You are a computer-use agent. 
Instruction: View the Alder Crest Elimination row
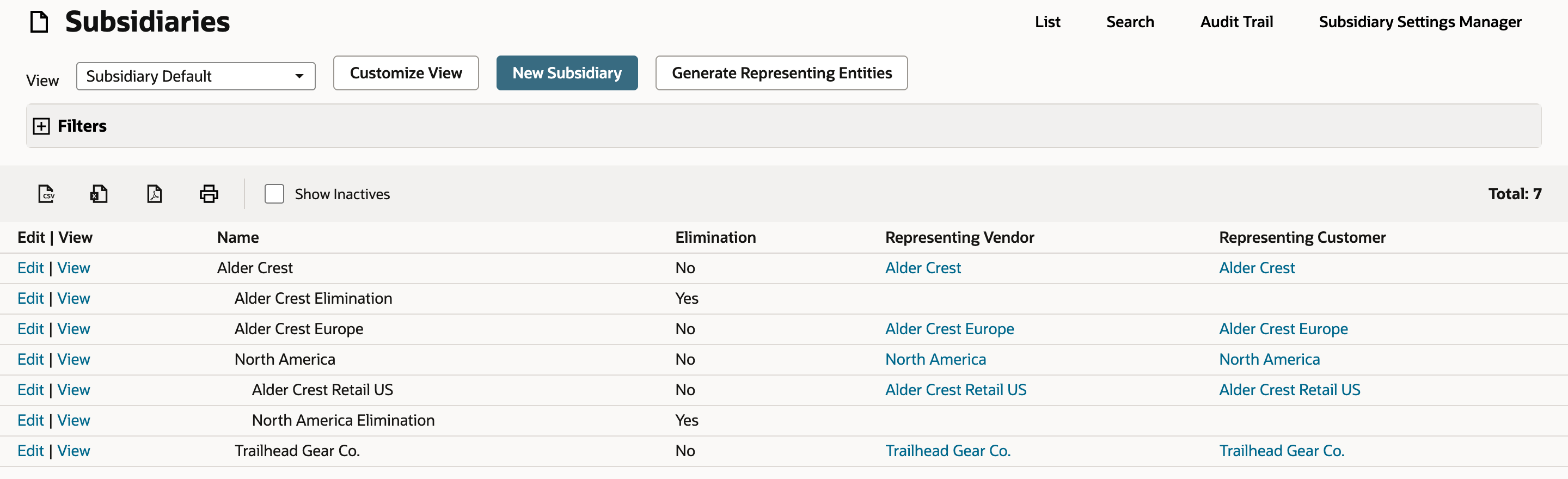pyautogui.click(x=73, y=298)
